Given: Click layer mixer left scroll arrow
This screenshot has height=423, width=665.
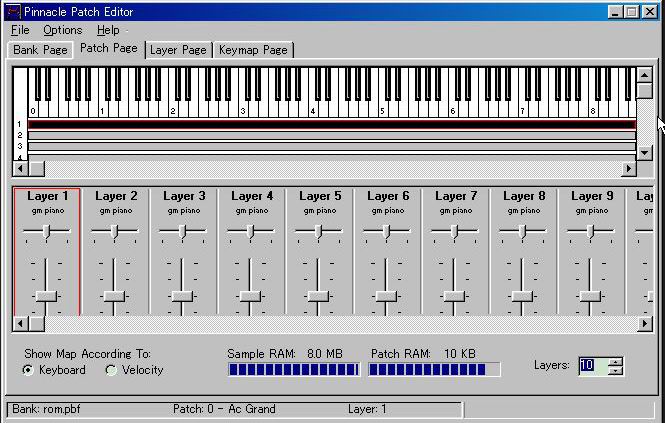Looking at the screenshot, I should 20,324.
